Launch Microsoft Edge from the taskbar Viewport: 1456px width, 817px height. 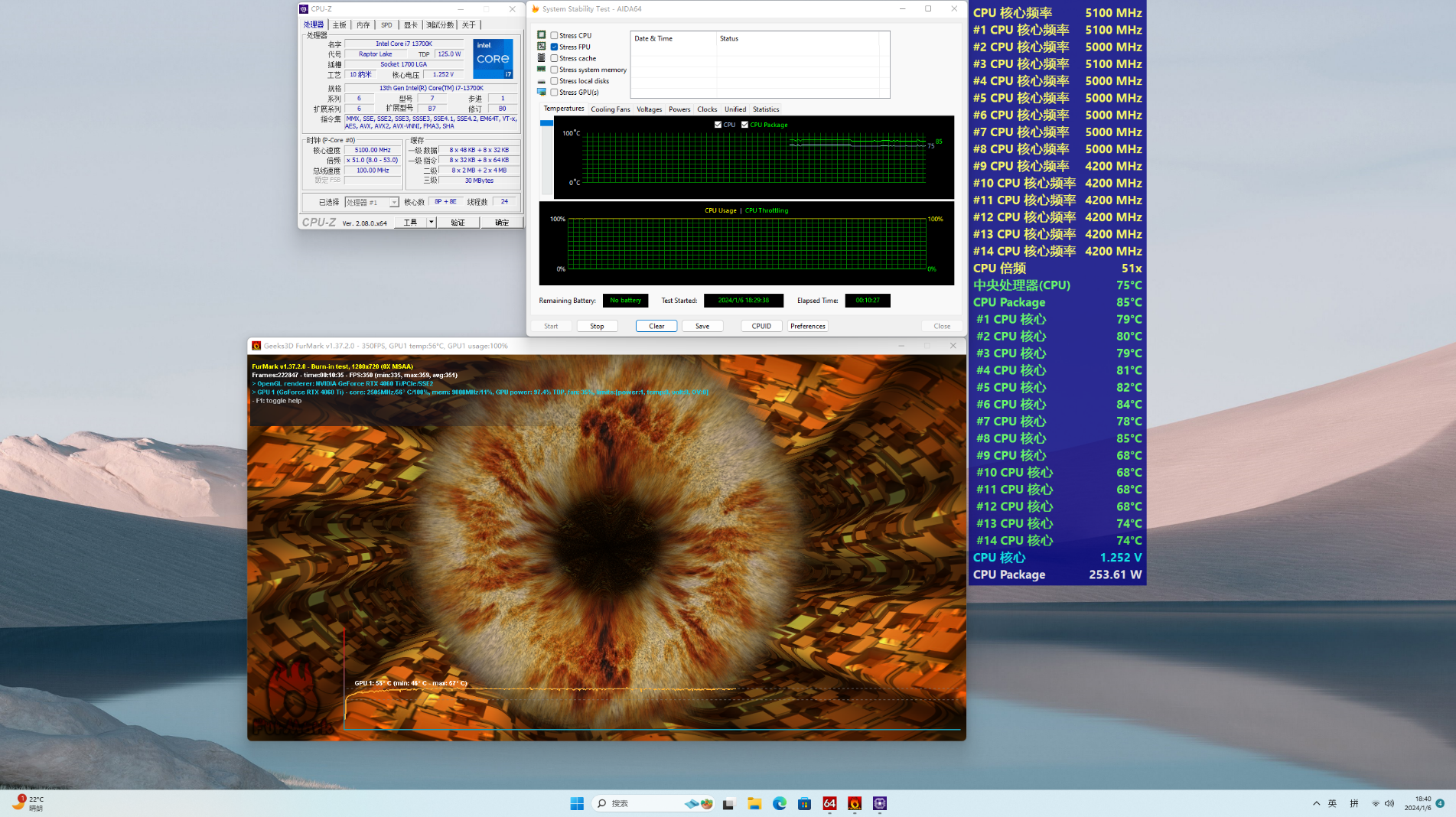tap(780, 803)
